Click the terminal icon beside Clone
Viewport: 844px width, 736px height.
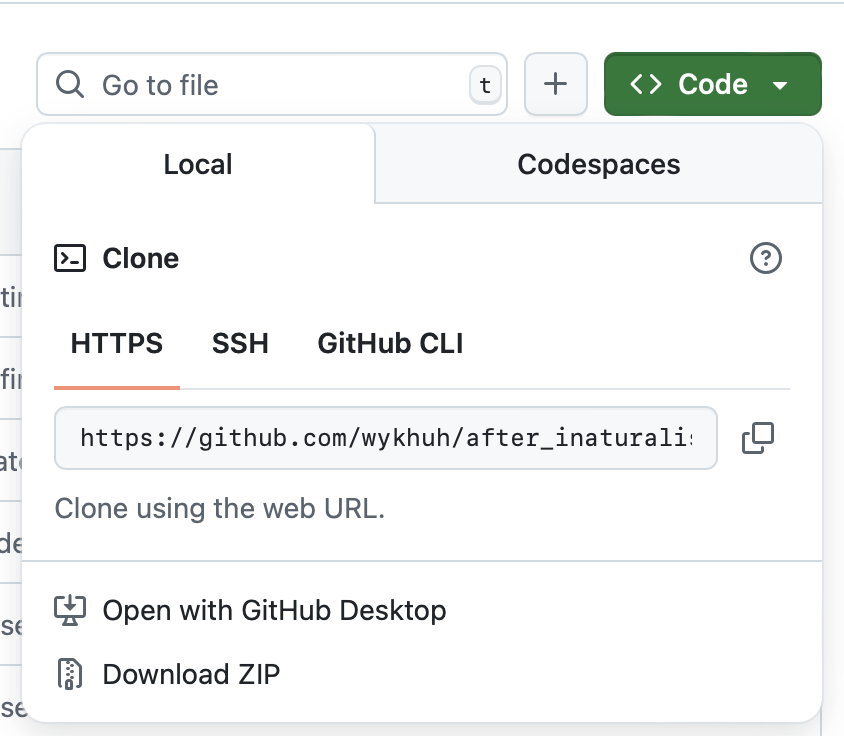[x=70, y=259]
